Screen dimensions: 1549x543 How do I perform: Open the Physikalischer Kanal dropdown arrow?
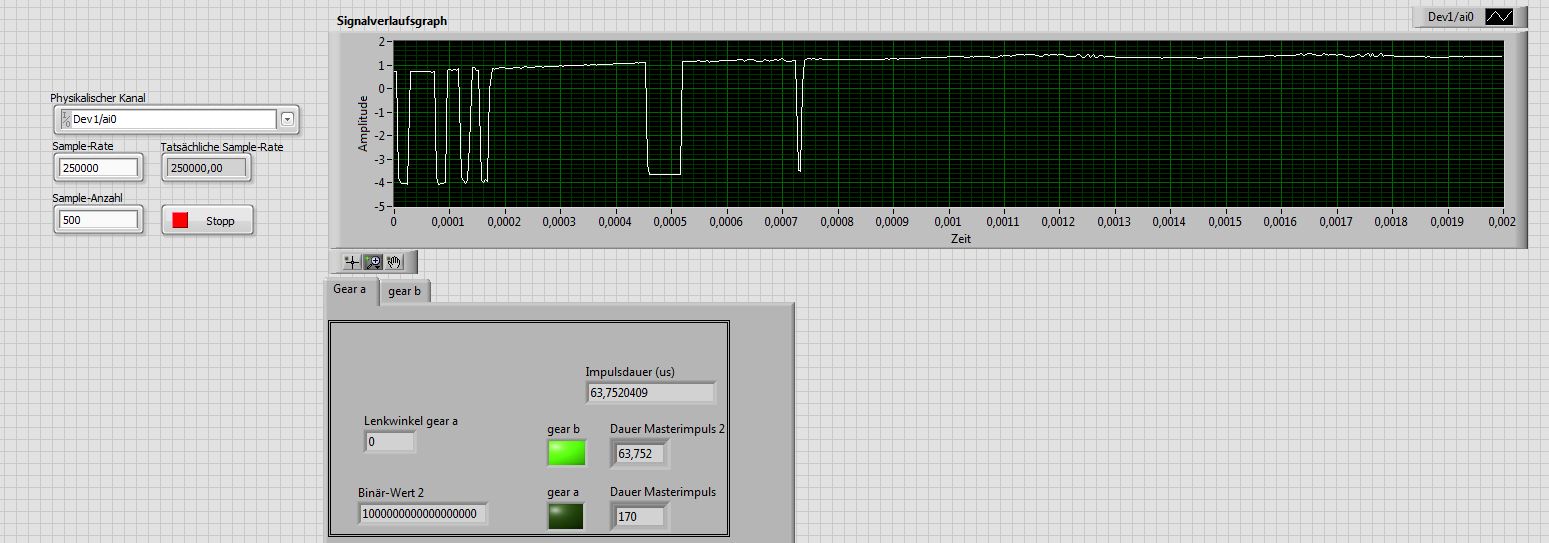(x=288, y=119)
